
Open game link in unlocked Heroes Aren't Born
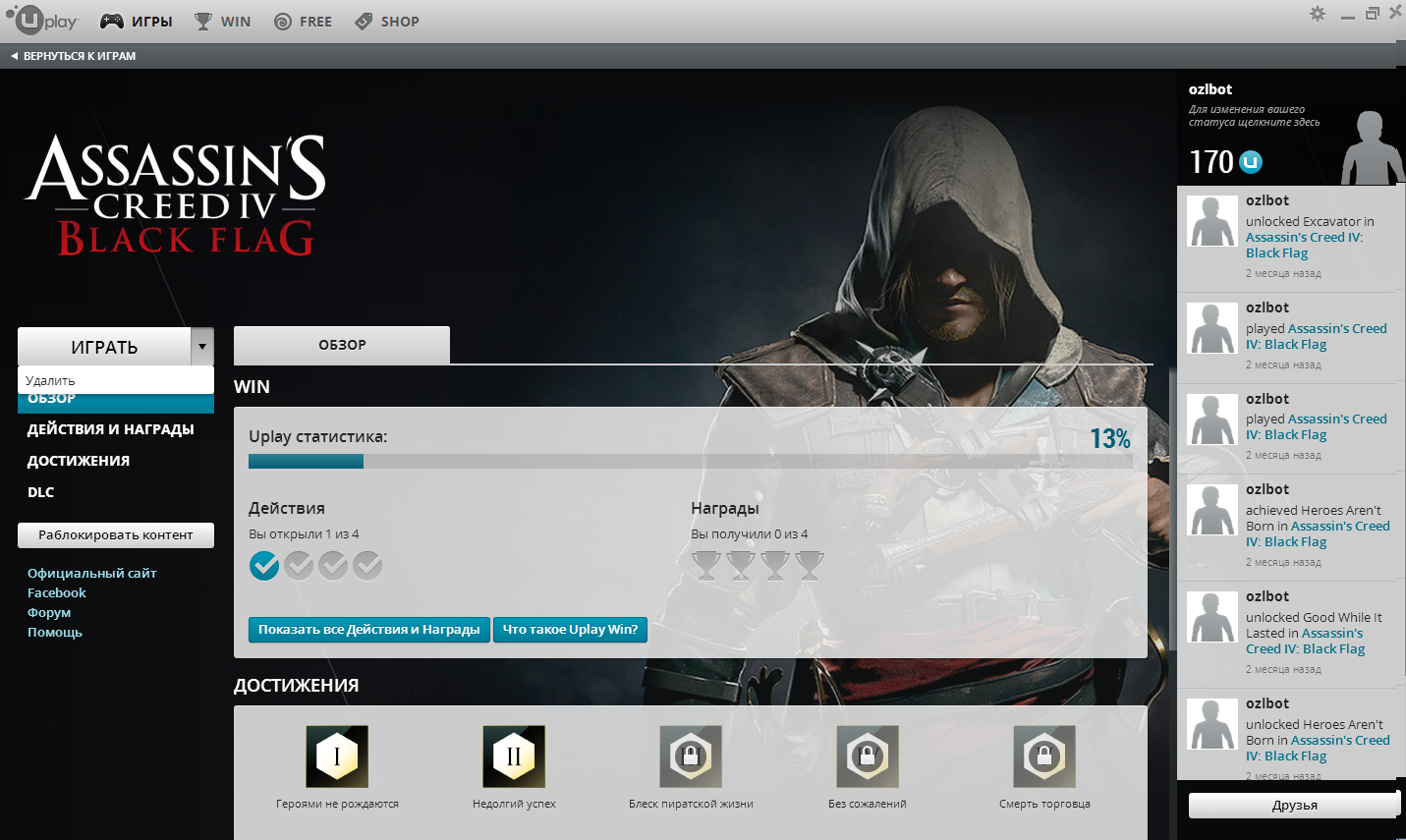click(1318, 748)
